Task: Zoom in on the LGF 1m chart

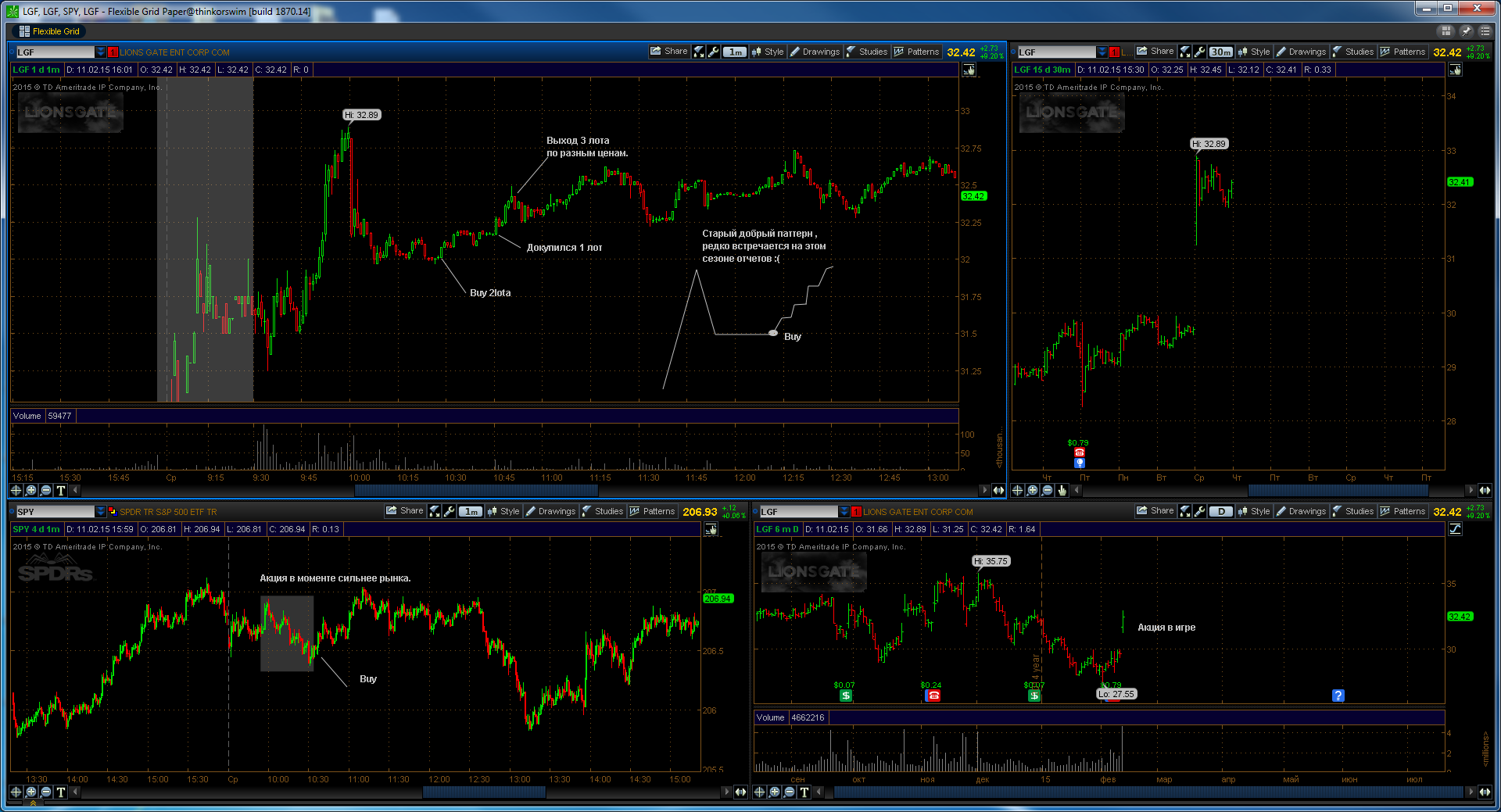Action: click(x=30, y=490)
